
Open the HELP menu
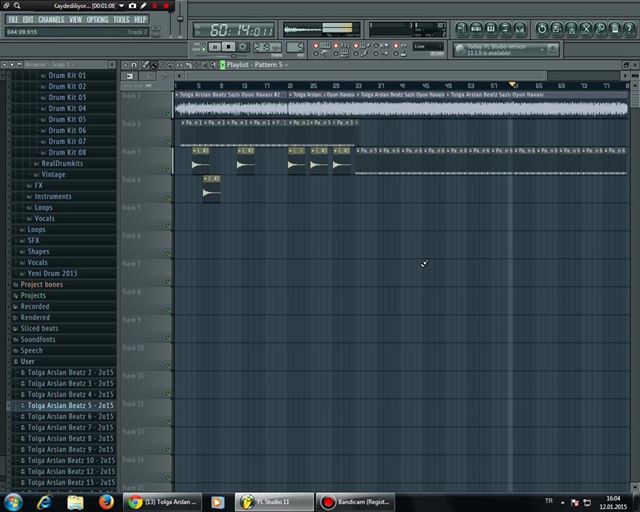[140, 20]
